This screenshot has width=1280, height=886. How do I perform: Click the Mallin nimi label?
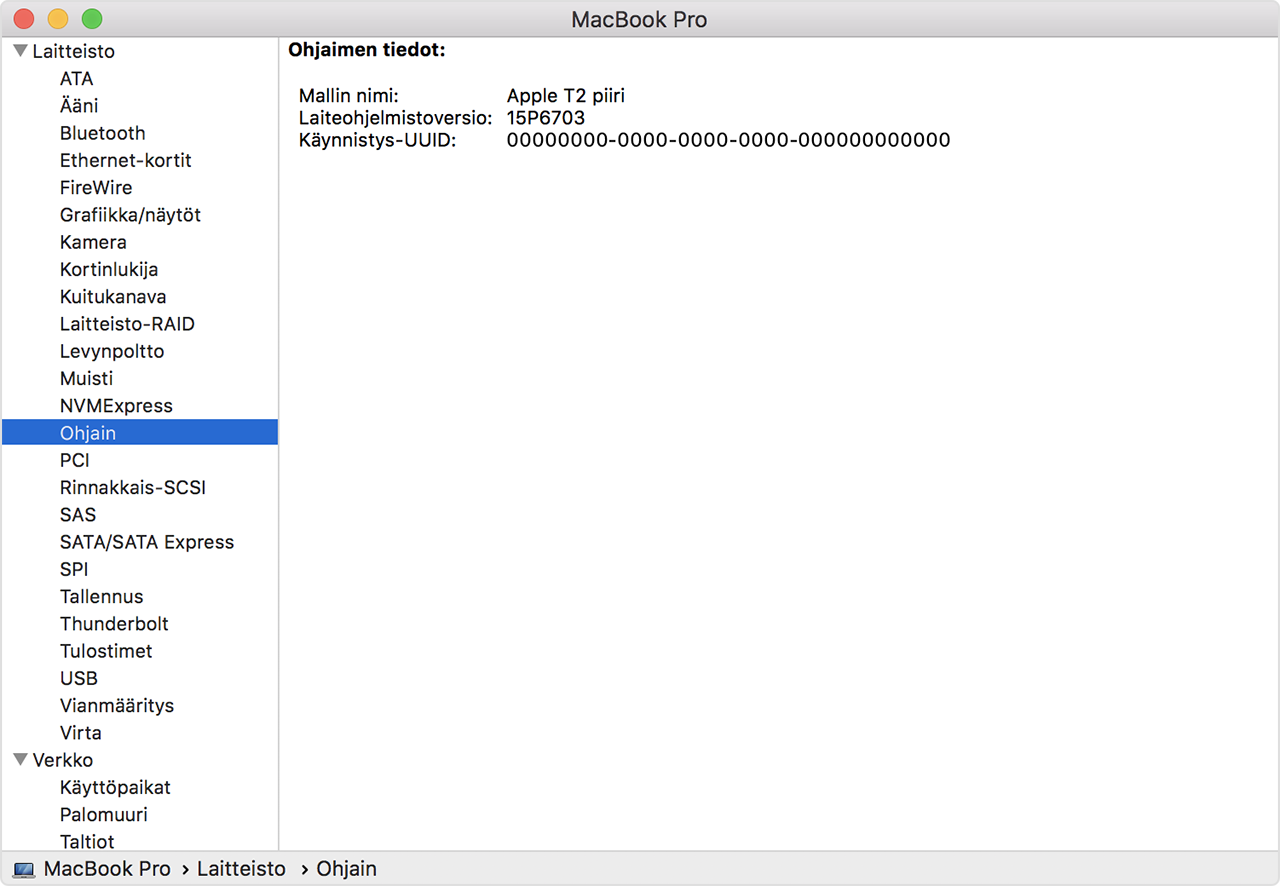[x=349, y=96]
